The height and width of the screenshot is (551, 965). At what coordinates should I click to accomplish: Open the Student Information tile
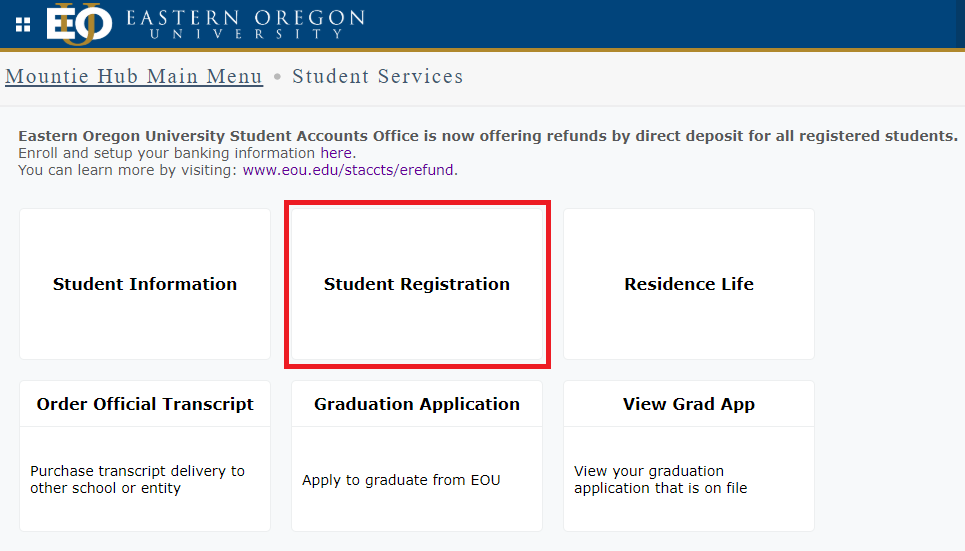click(145, 284)
